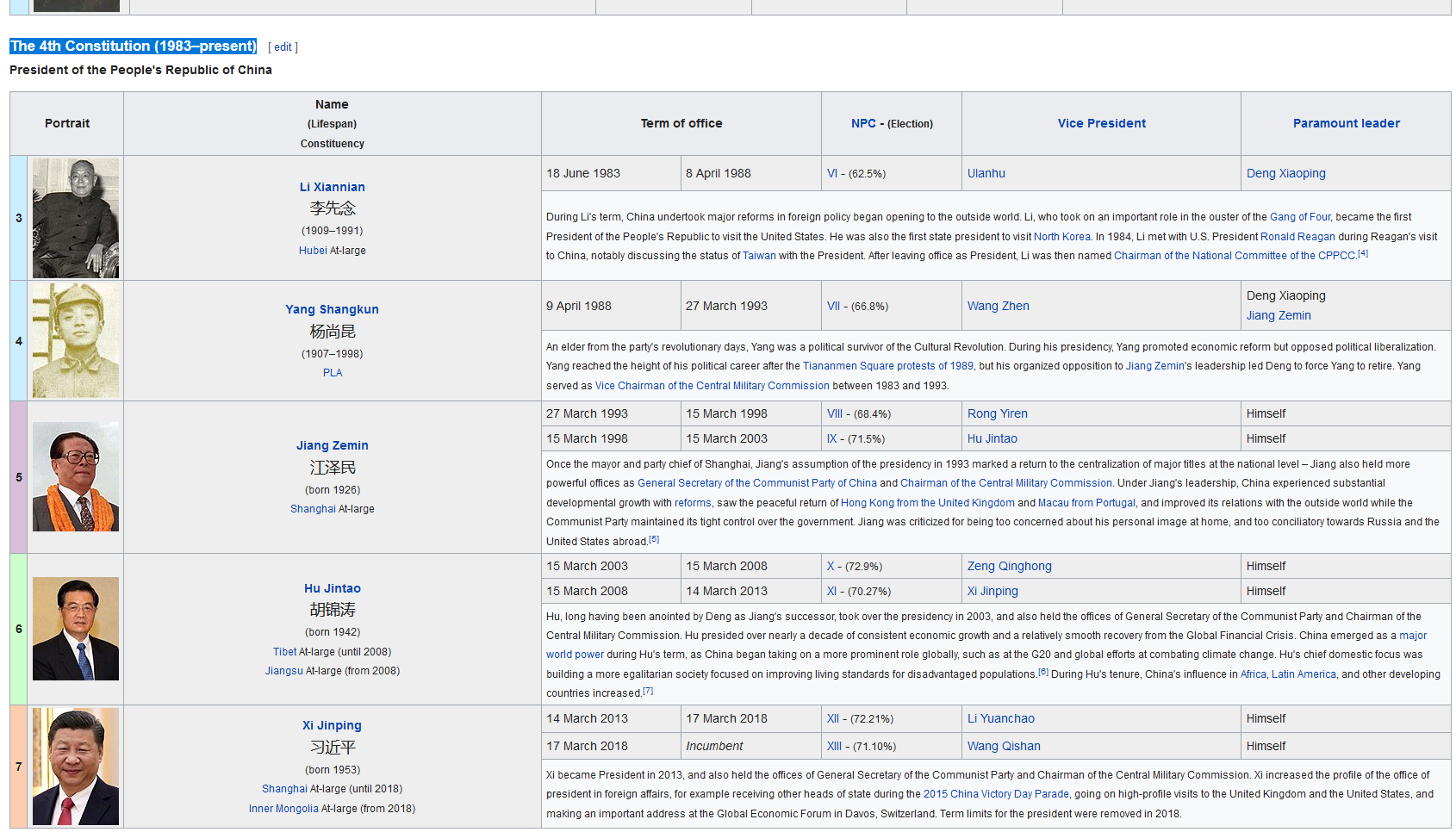Image resolution: width=1456 pixels, height=832 pixels.
Task: Open Shanghai link under Xi Jinping
Action: click(x=284, y=789)
